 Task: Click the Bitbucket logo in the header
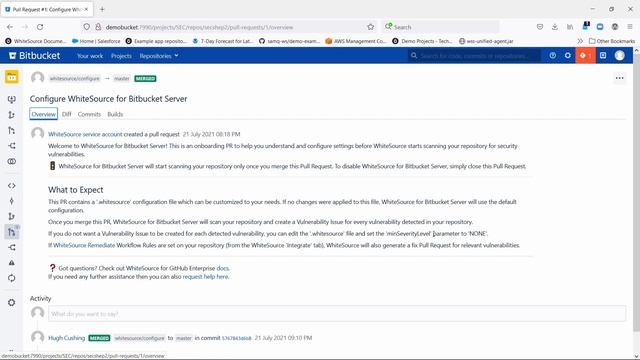pyautogui.click(x=35, y=56)
